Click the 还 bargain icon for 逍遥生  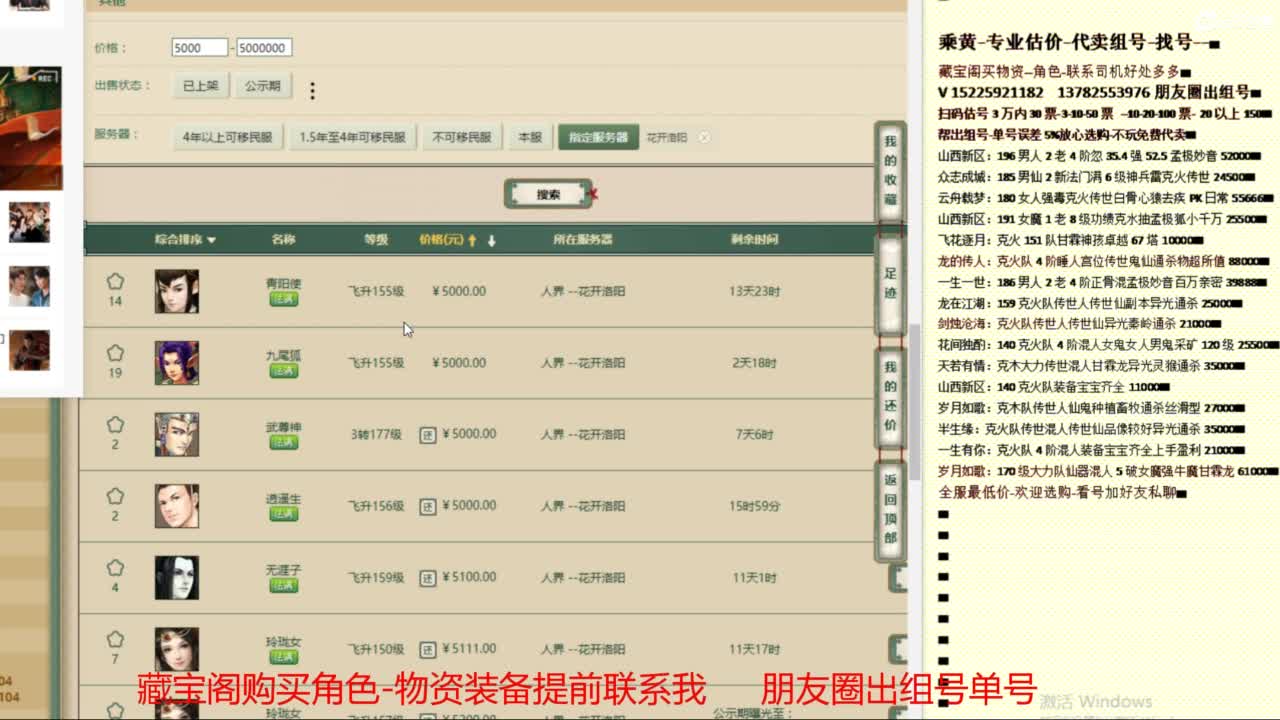point(428,506)
